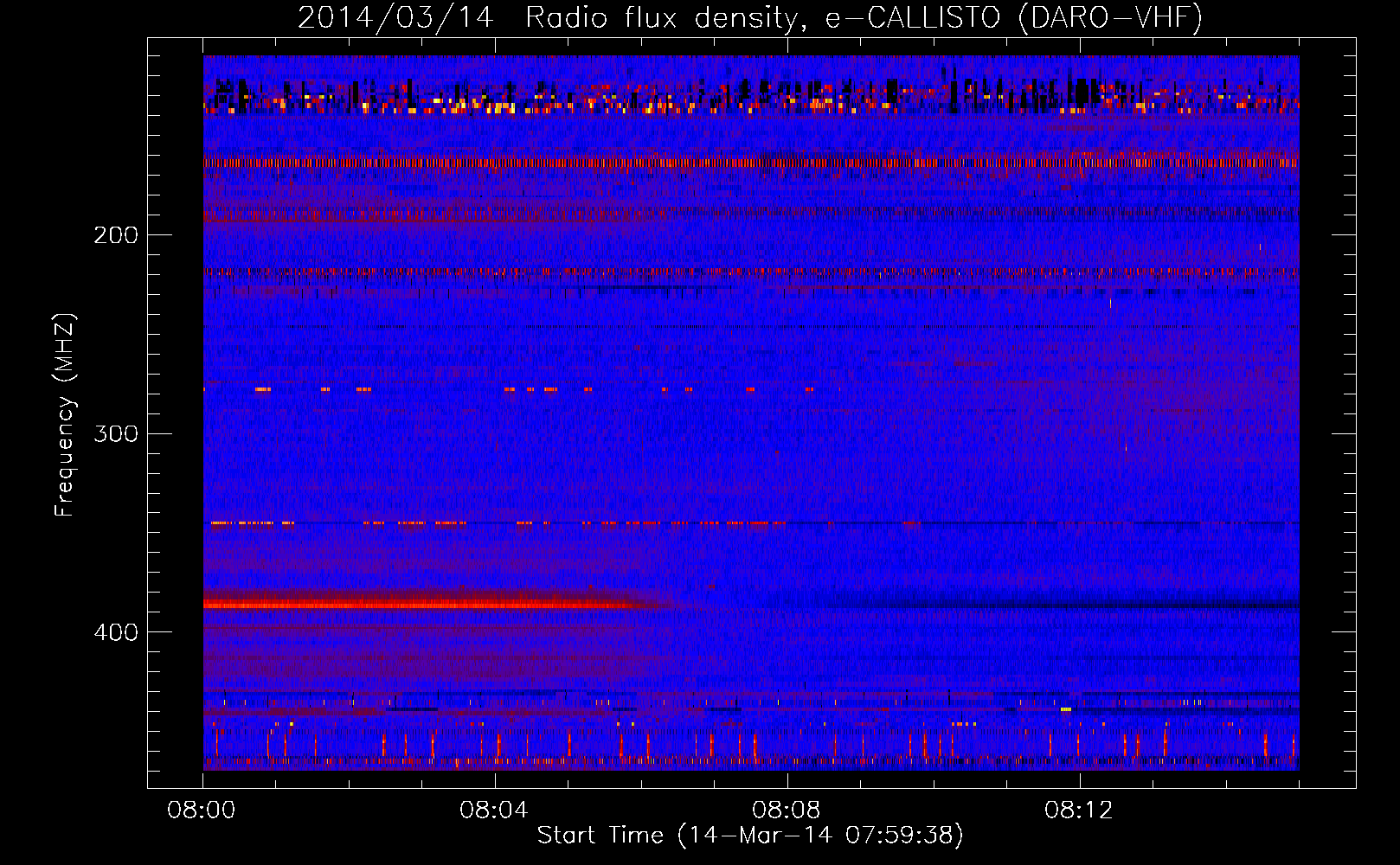Click the "Start Time (14-Mar-14 07:59:38)" label
The width and height of the screenshot is (1400, 865).
pyautogui.click(x=750, y=836)
